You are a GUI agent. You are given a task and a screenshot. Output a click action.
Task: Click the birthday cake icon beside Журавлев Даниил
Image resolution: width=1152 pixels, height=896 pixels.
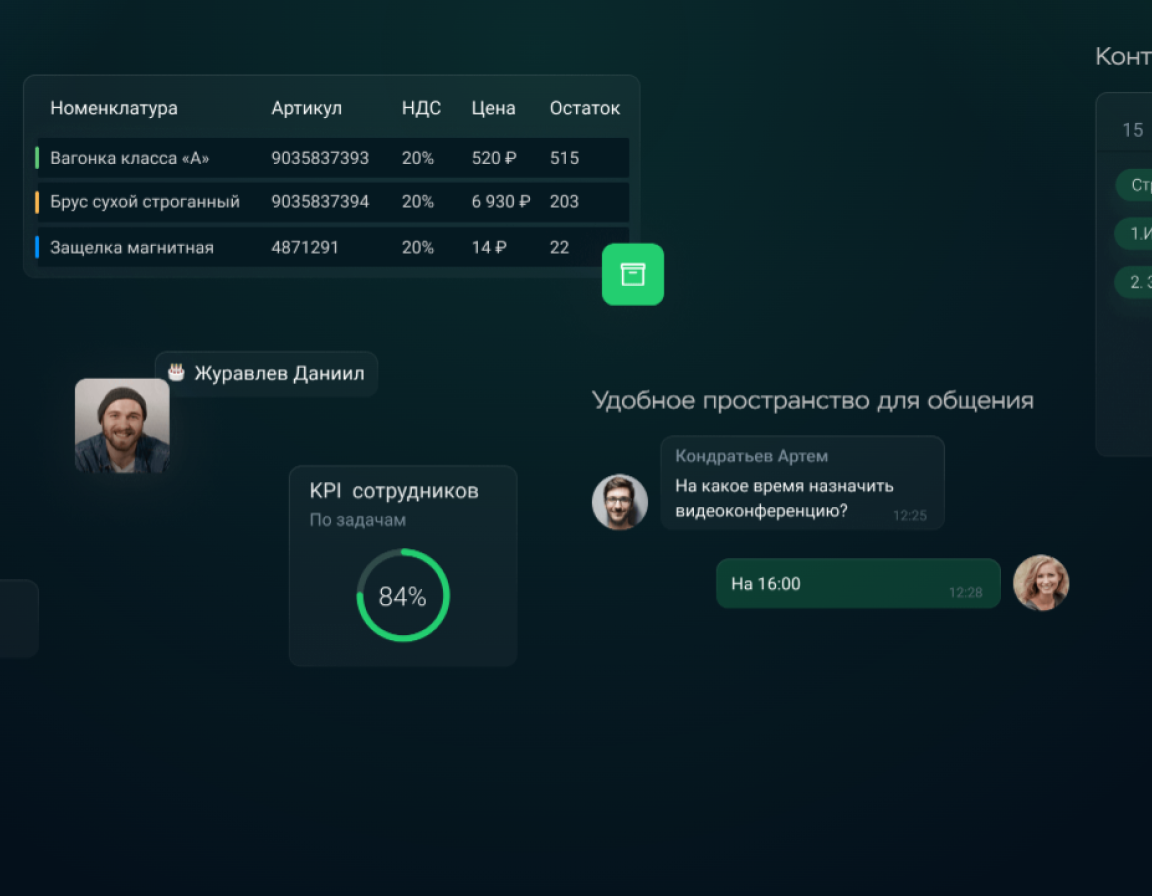coord(176,373)
